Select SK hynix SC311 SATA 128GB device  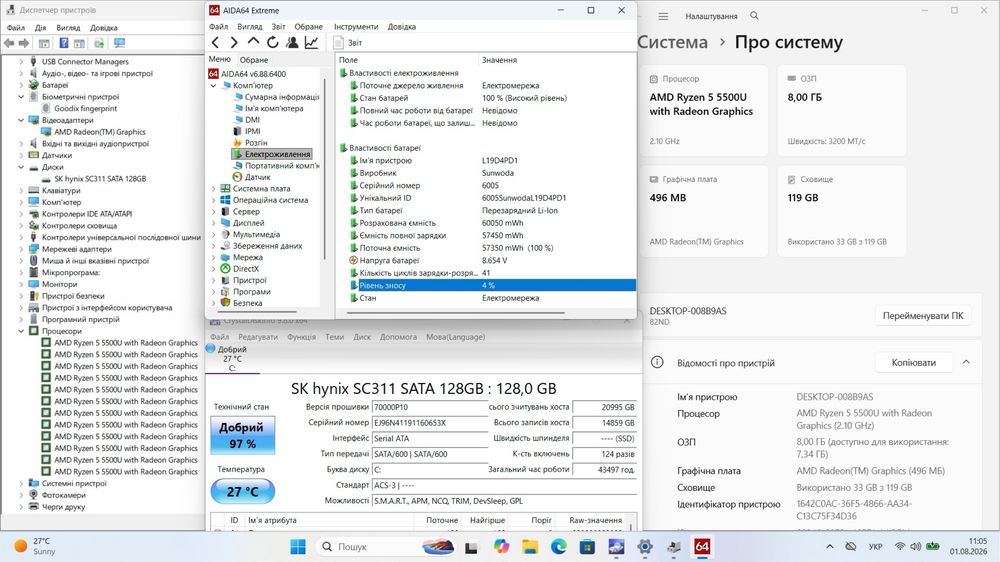99,179
